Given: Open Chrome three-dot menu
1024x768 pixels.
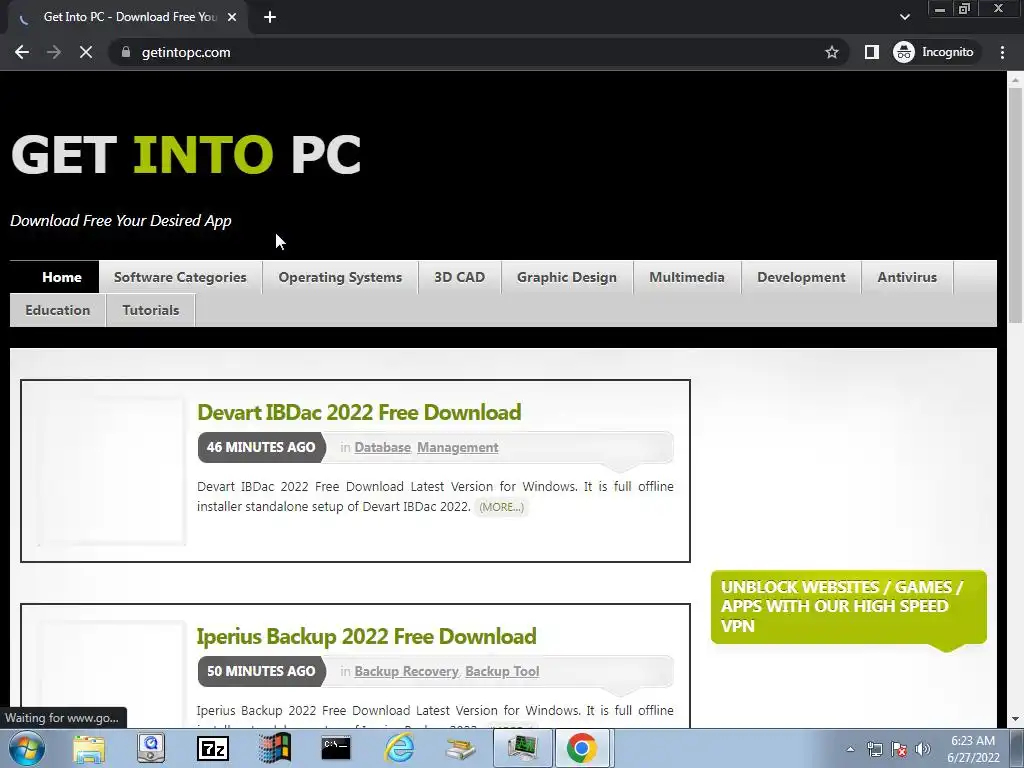Looking at the screenshot, I should [1002, 52].
